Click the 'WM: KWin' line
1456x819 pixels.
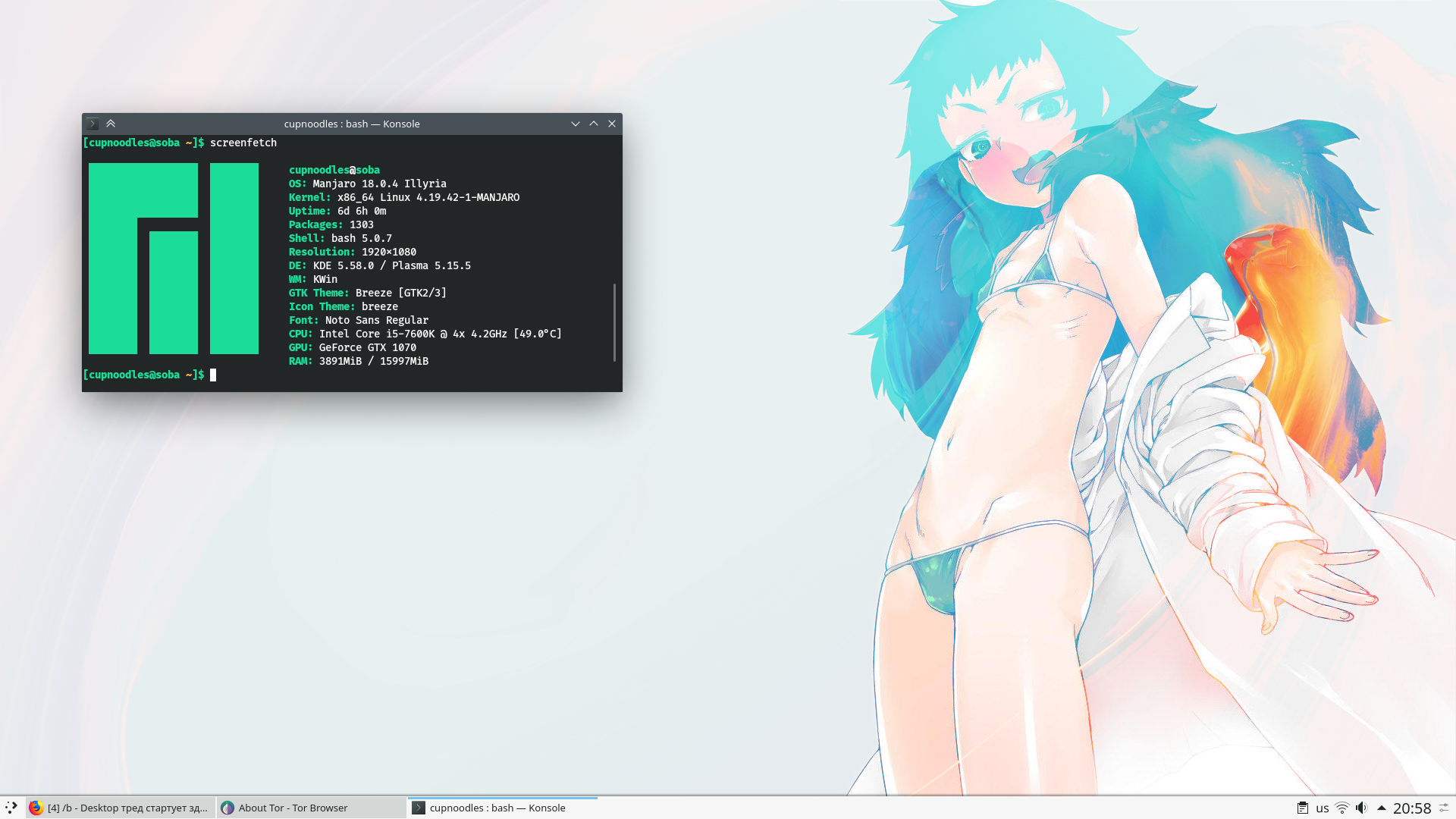click(x=313, y=279)
